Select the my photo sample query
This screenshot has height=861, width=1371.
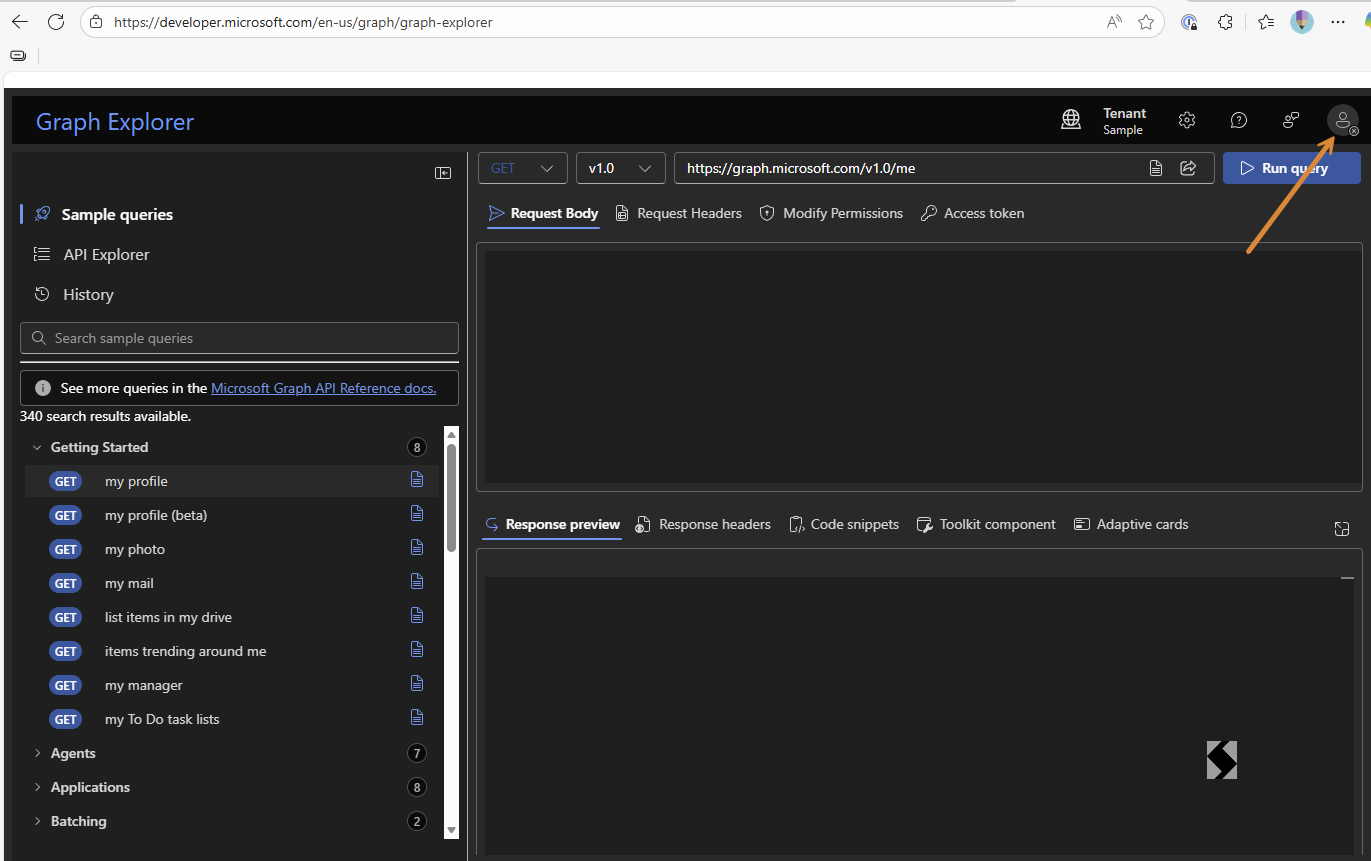pyautogui.click(x=232, y=549)
